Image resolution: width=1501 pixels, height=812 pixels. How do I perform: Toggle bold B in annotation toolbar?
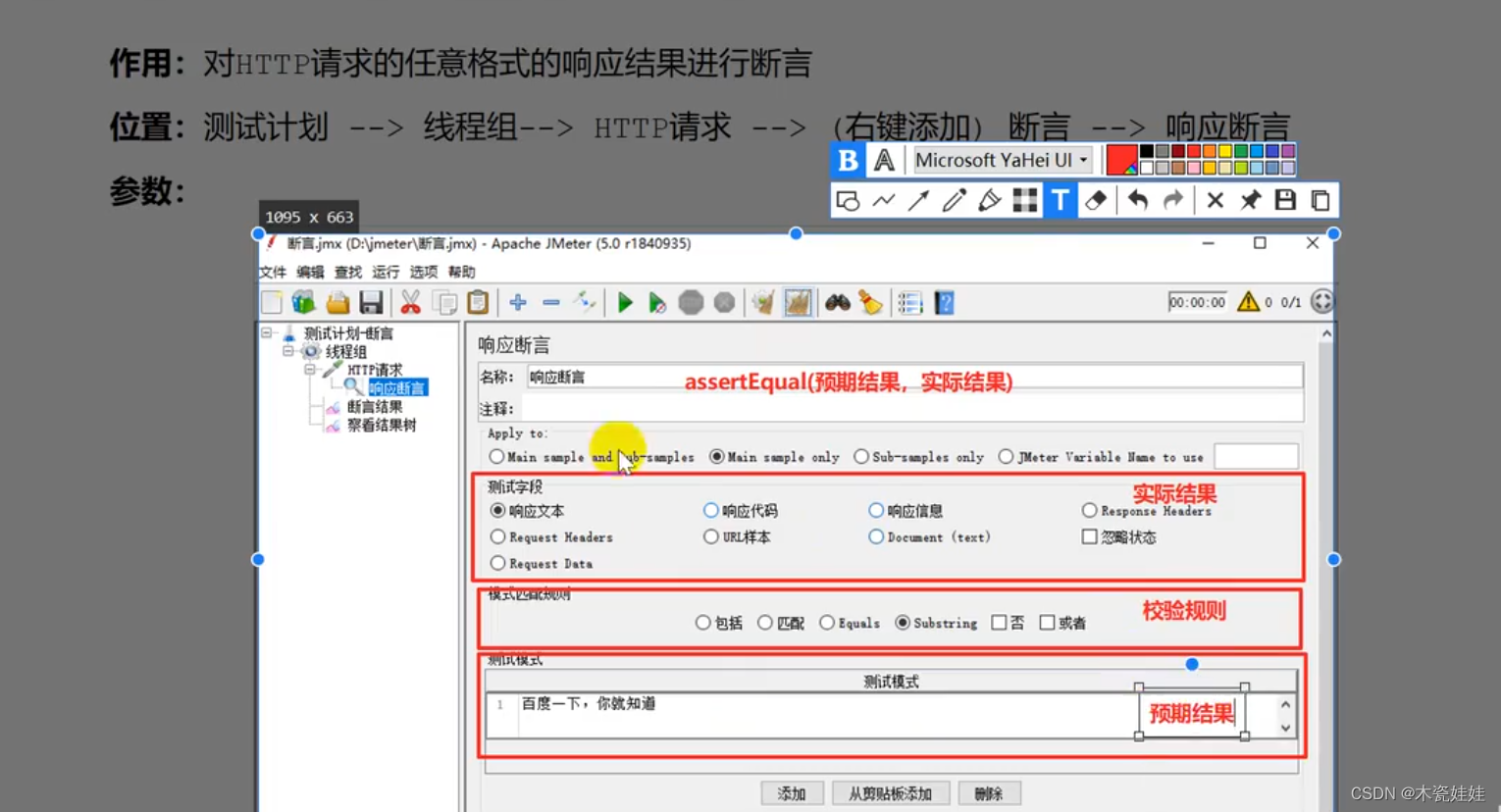848,159
